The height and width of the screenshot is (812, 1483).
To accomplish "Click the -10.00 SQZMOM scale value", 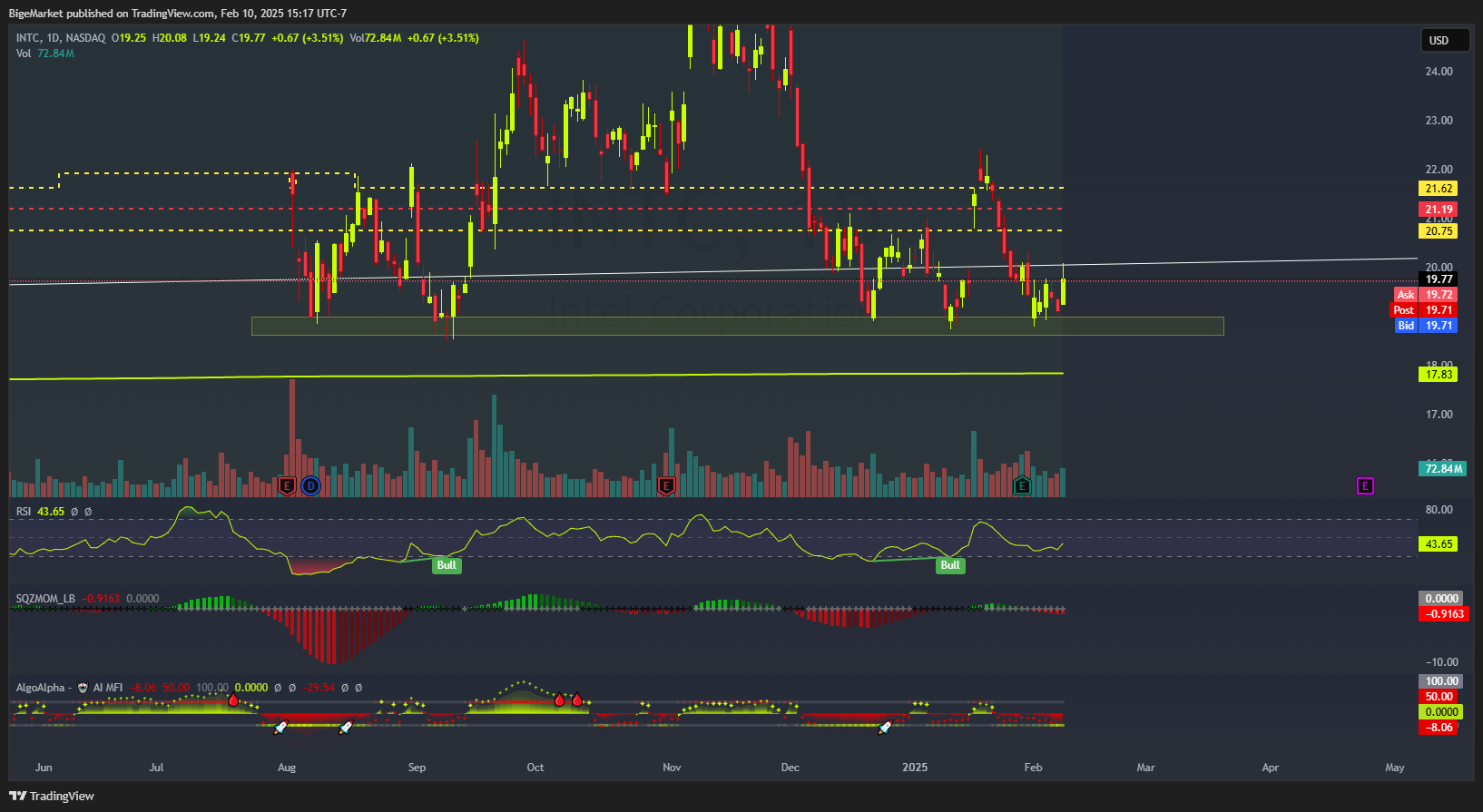I will 1440,662.
